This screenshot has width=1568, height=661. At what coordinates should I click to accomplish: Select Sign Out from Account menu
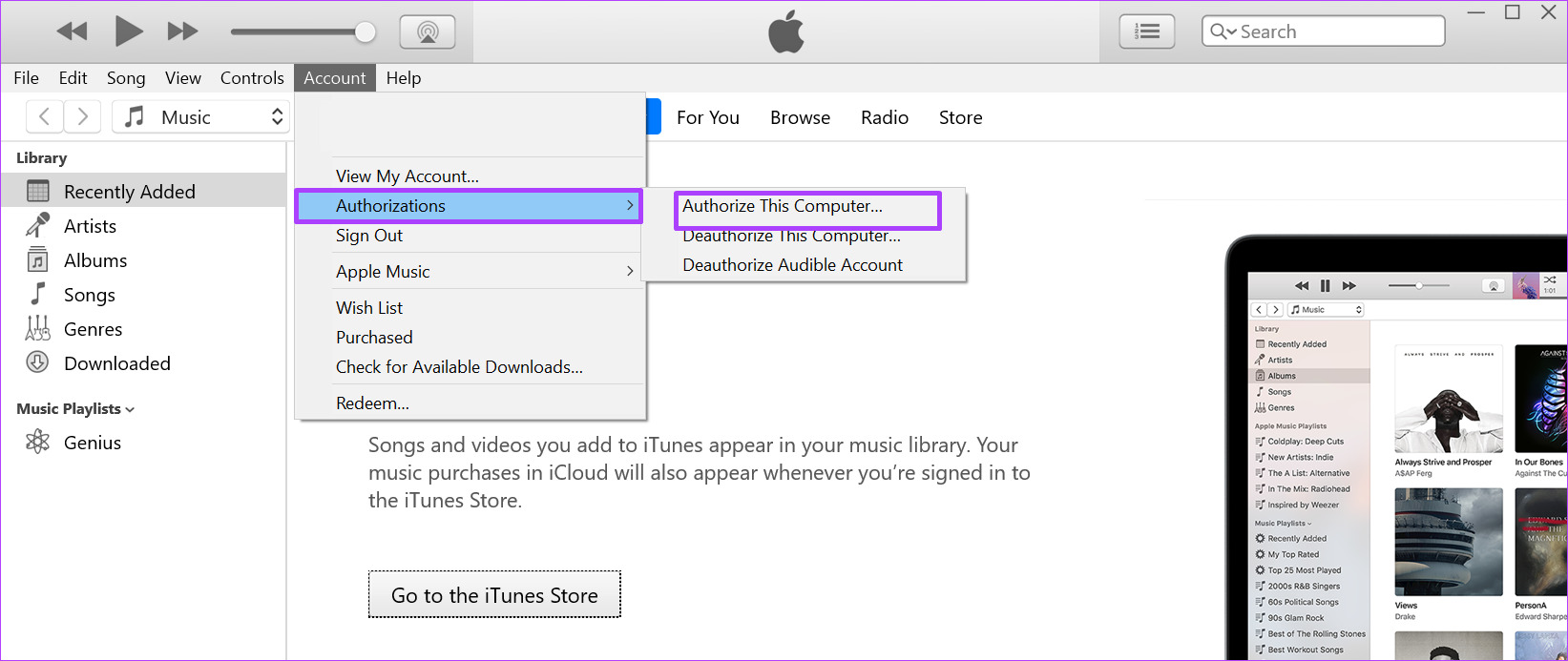369,236
